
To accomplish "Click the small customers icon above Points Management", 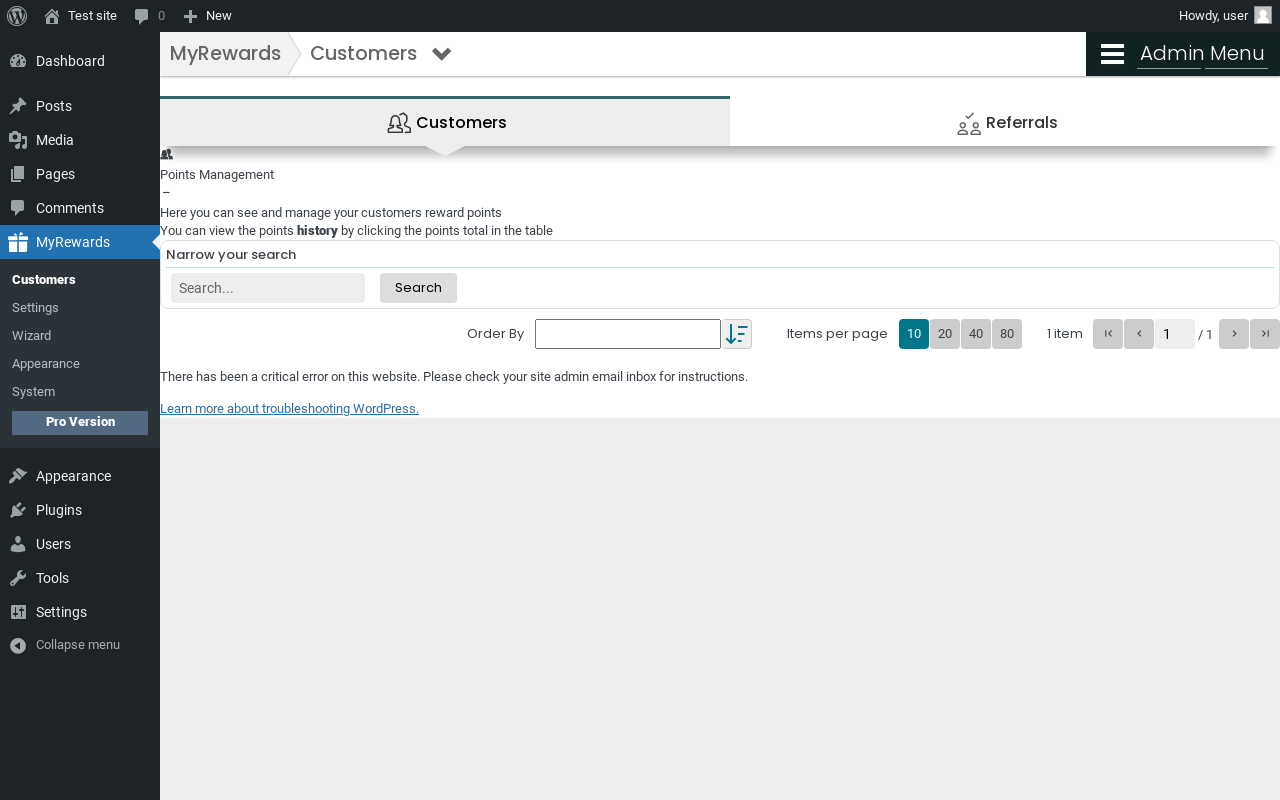I will (166, 154).
